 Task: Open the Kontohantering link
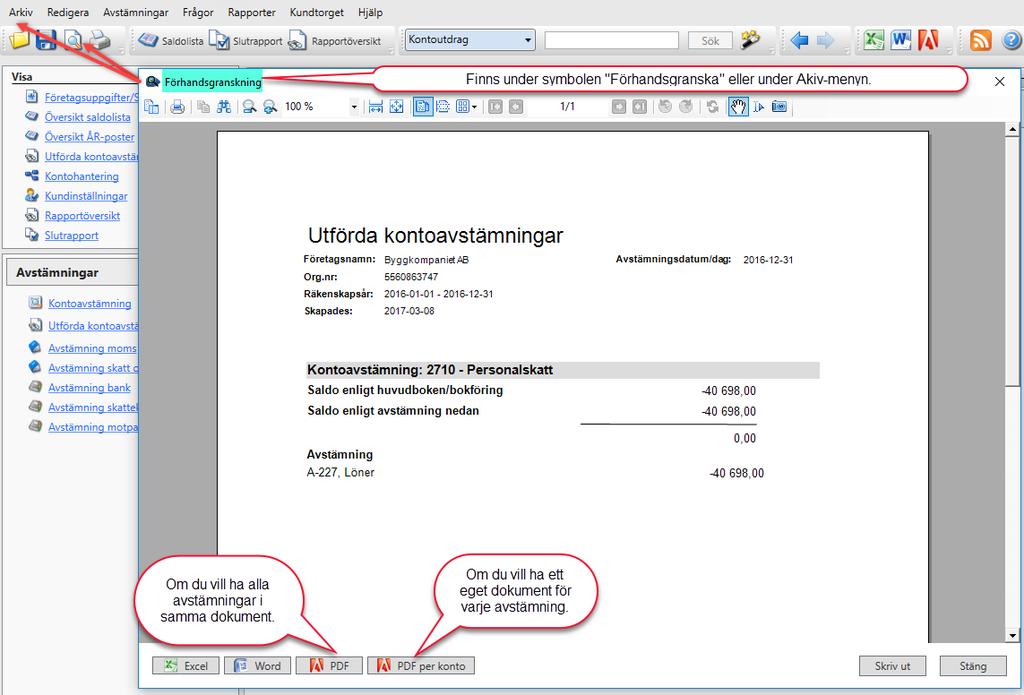click(82, 176)
